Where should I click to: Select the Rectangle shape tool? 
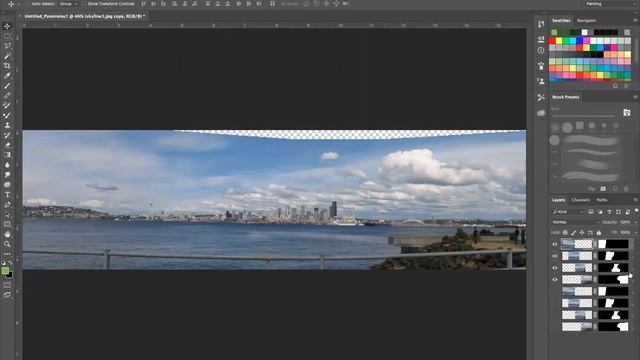coord(7,224)
